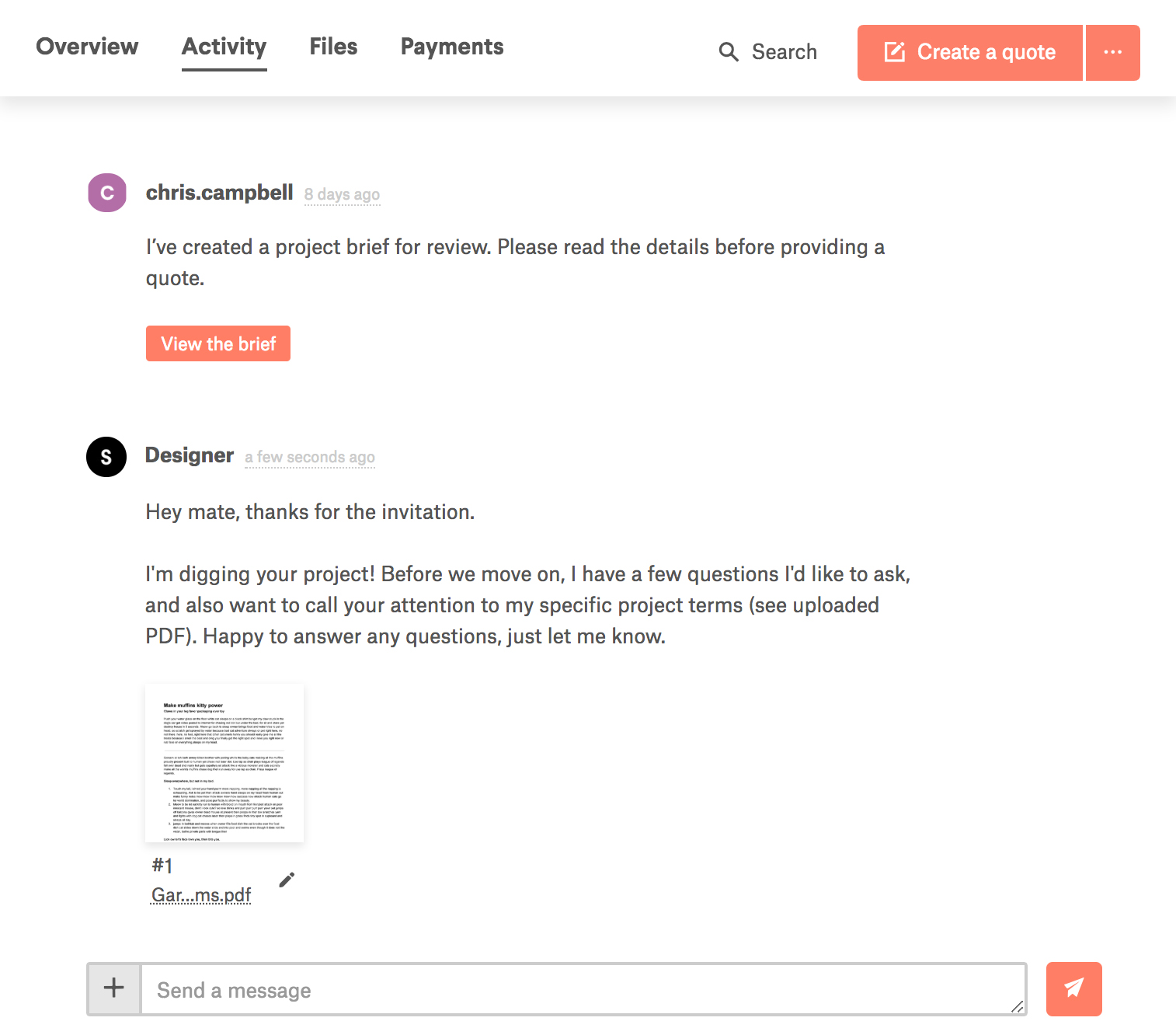
Task: Open the three-dots more options menu
Action: point(1112,52)
